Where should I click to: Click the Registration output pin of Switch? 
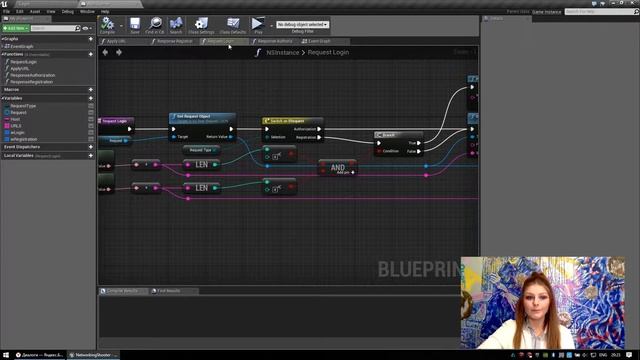point(319,137)
